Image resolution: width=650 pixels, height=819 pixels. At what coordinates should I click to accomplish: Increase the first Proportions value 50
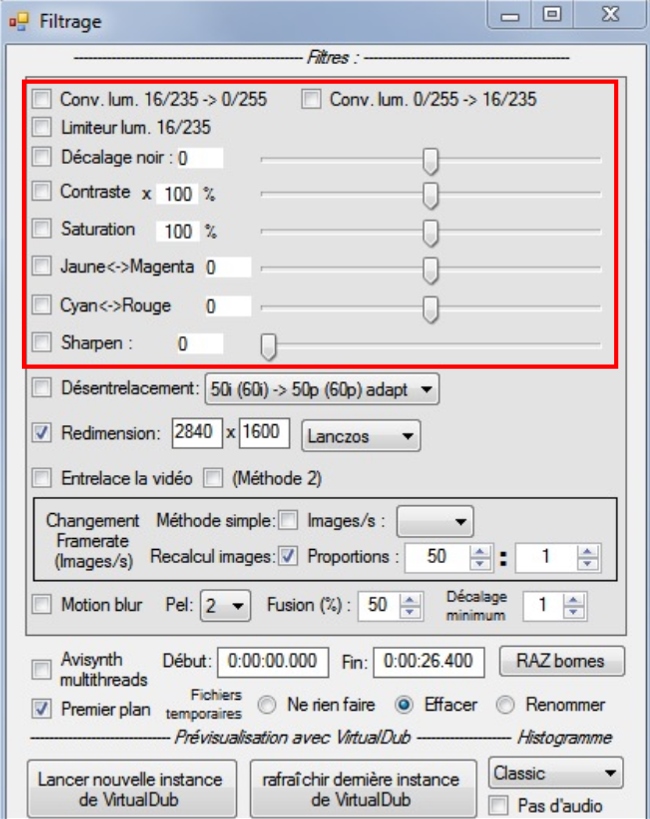(x=480, y=551)
